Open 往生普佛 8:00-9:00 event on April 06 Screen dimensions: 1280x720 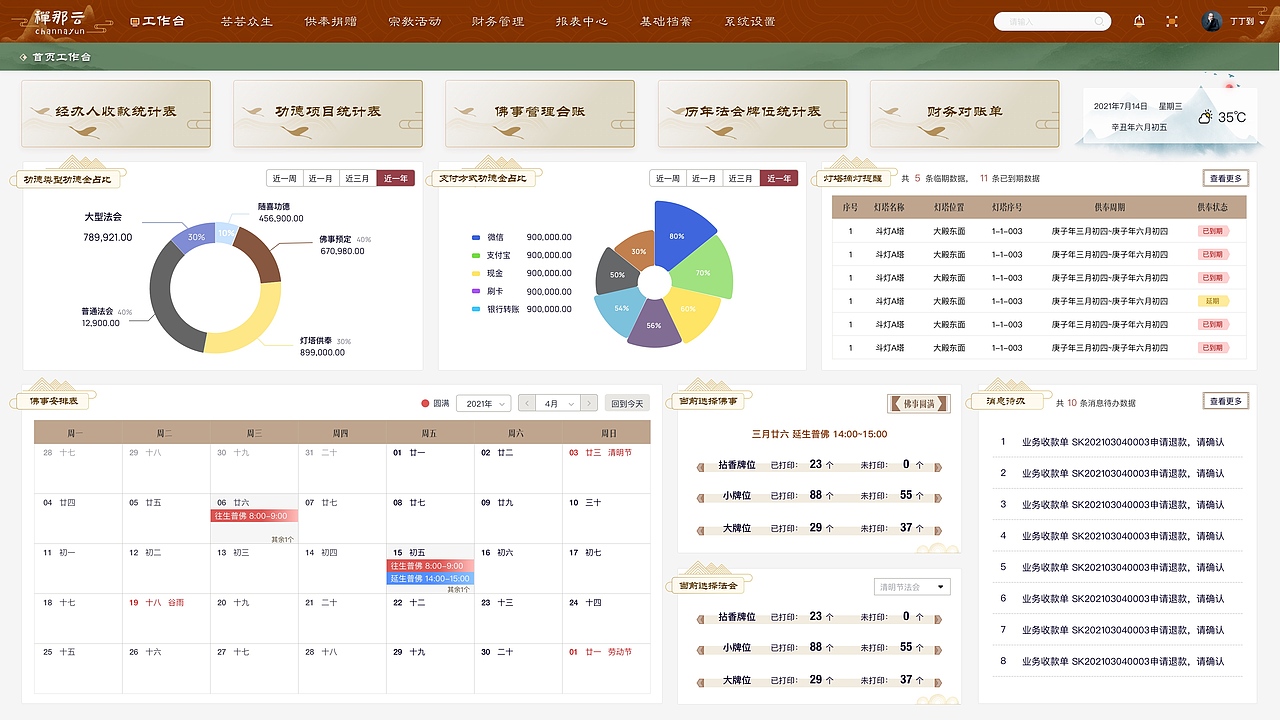(x=254, y=516)
